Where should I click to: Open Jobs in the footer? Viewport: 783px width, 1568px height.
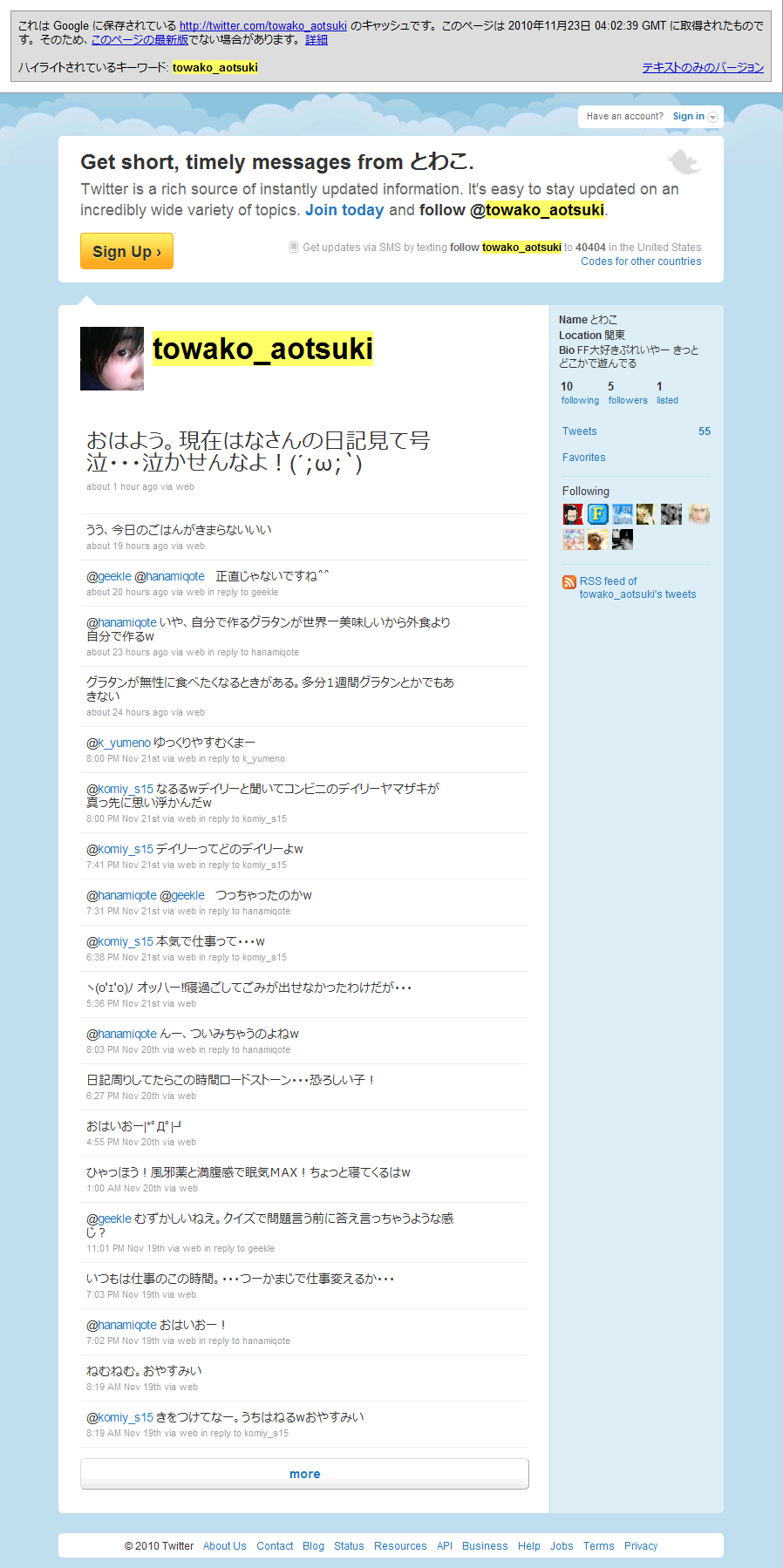tap(562, 1546)
